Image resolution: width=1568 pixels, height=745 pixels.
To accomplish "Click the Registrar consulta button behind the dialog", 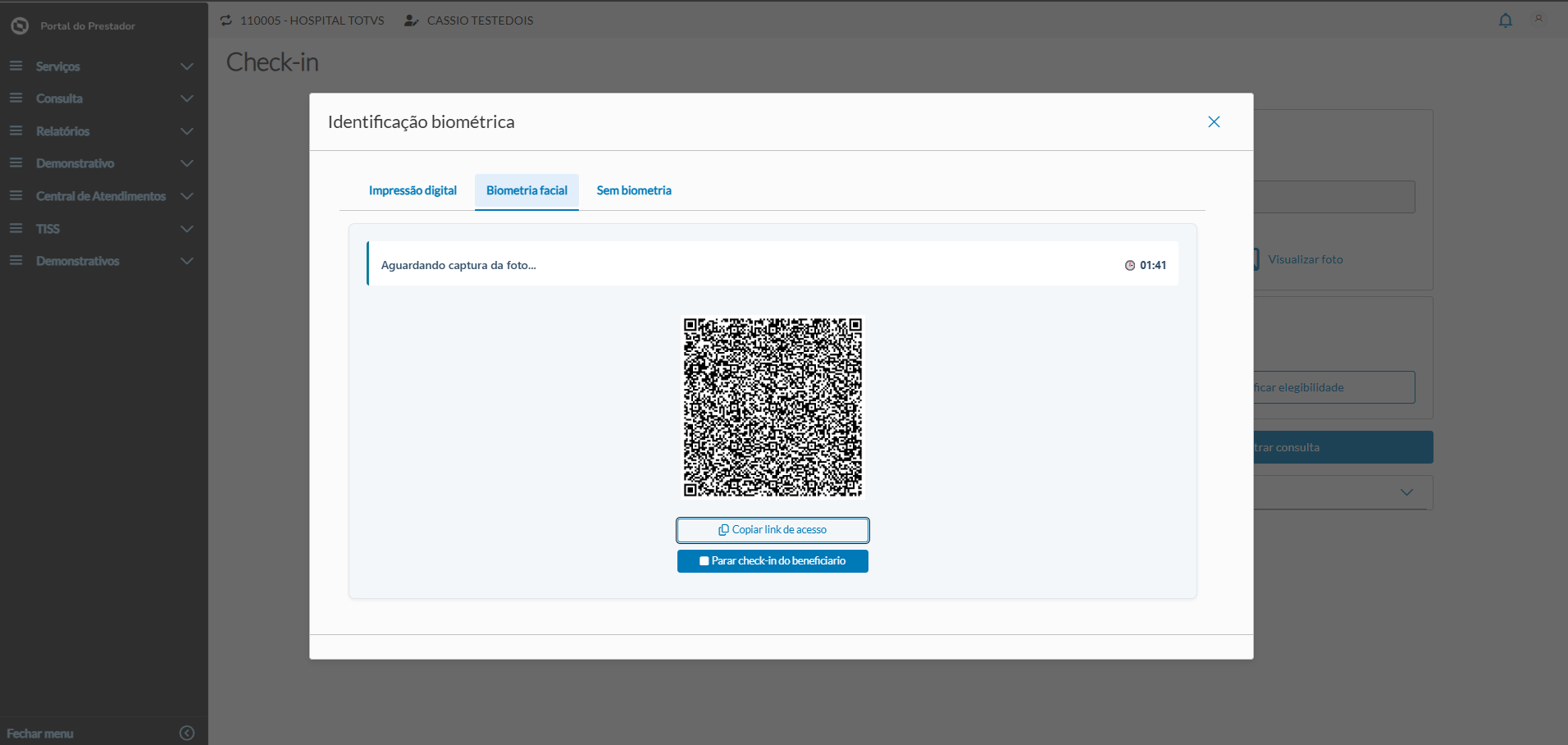I will [x=1343, y=447].
